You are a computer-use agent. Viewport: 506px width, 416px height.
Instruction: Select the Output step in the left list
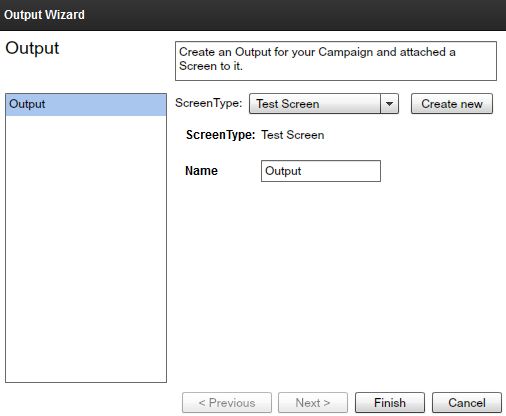click(86, 105)
